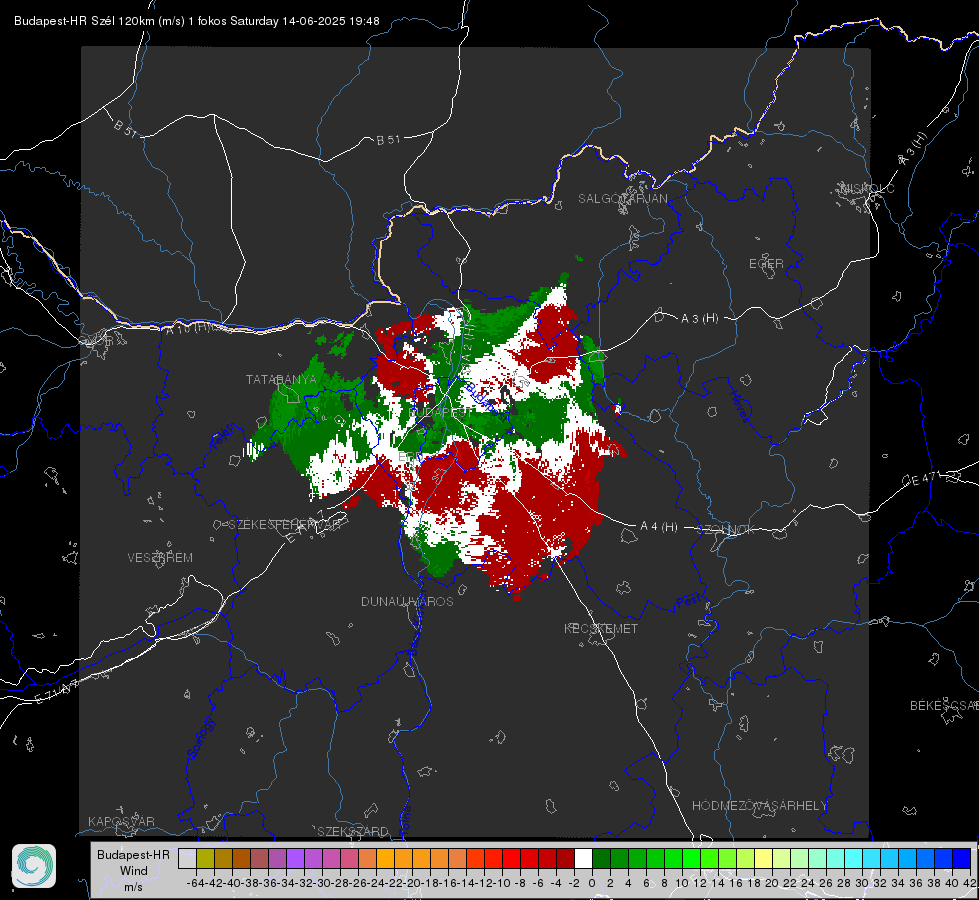The width and height of the screenshot is (979, 900).
Task: Click the light gray swatch at the legend start
Action: pyautogui.click(x=187, y=859)
